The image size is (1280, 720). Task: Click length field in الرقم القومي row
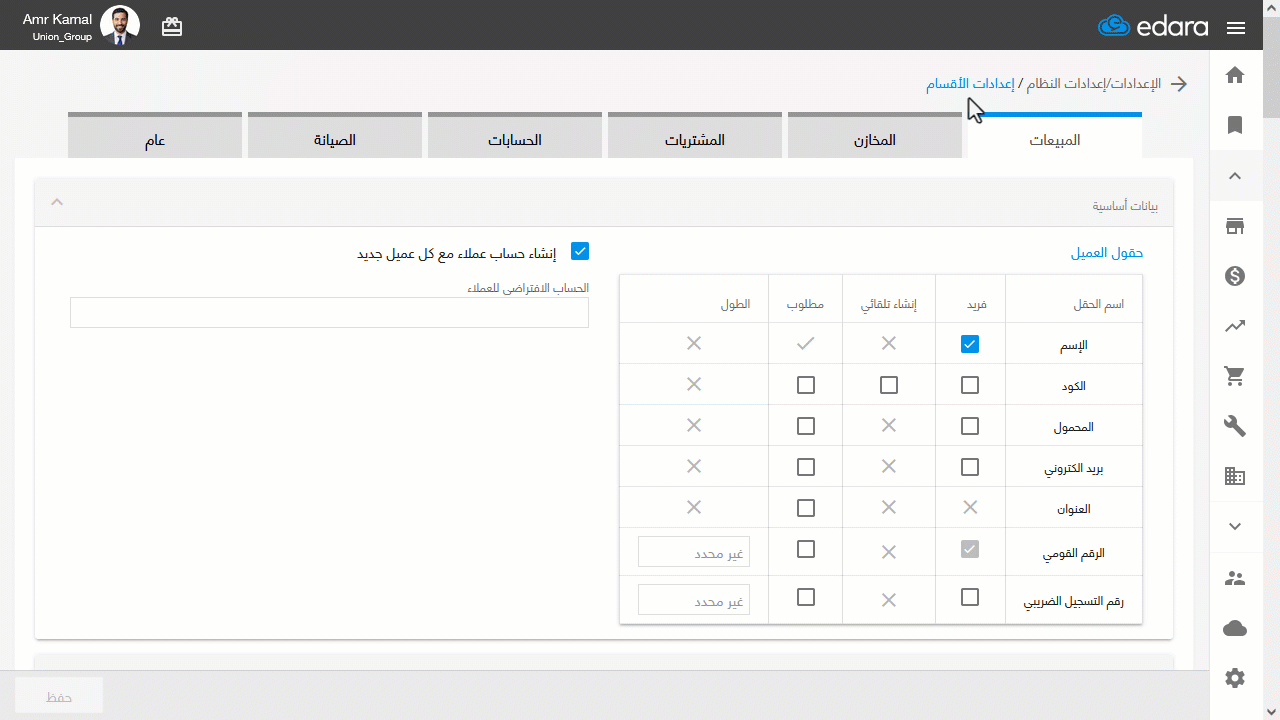coord(694,552)
